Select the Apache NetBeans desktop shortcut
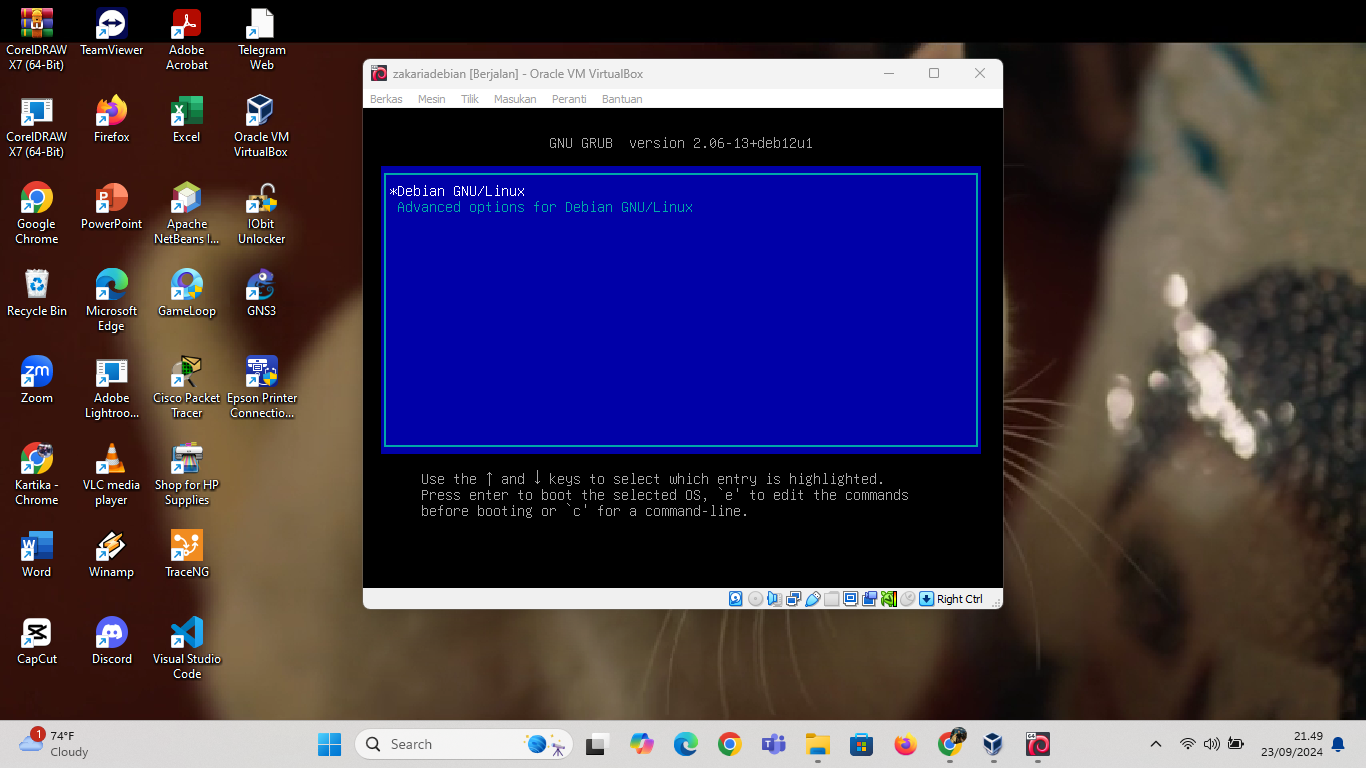The height and width of the screenshot is (768, 1366). click(187, 214)
